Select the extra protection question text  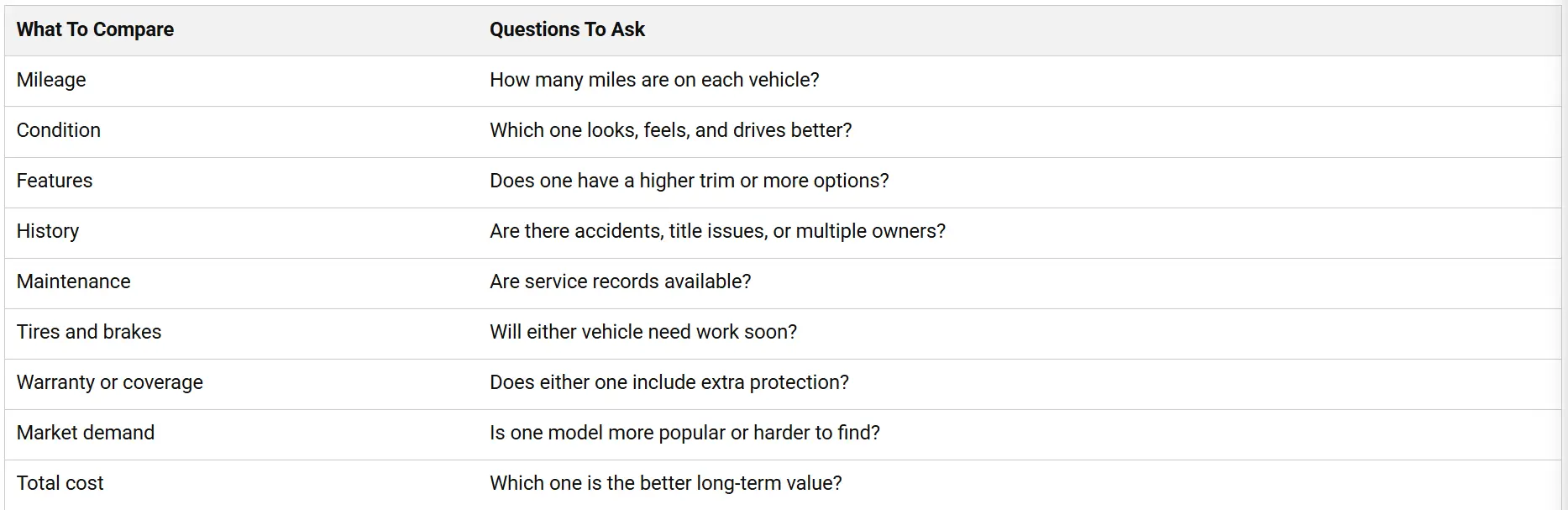(x=669, y=382)
